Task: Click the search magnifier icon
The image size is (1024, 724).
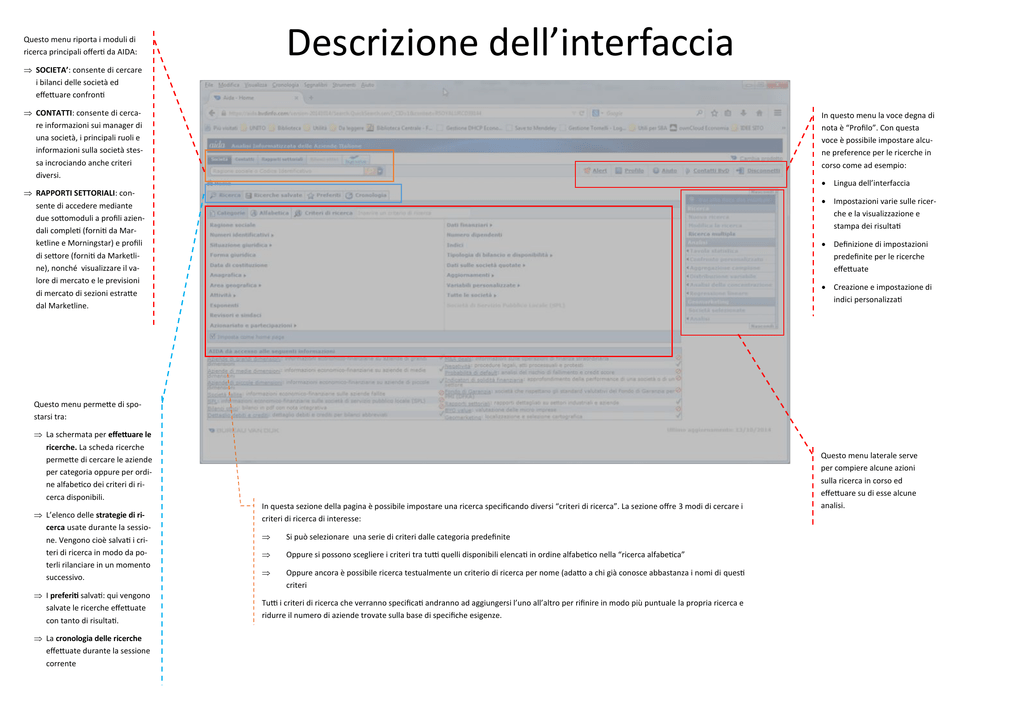Action: coord(699,113)
